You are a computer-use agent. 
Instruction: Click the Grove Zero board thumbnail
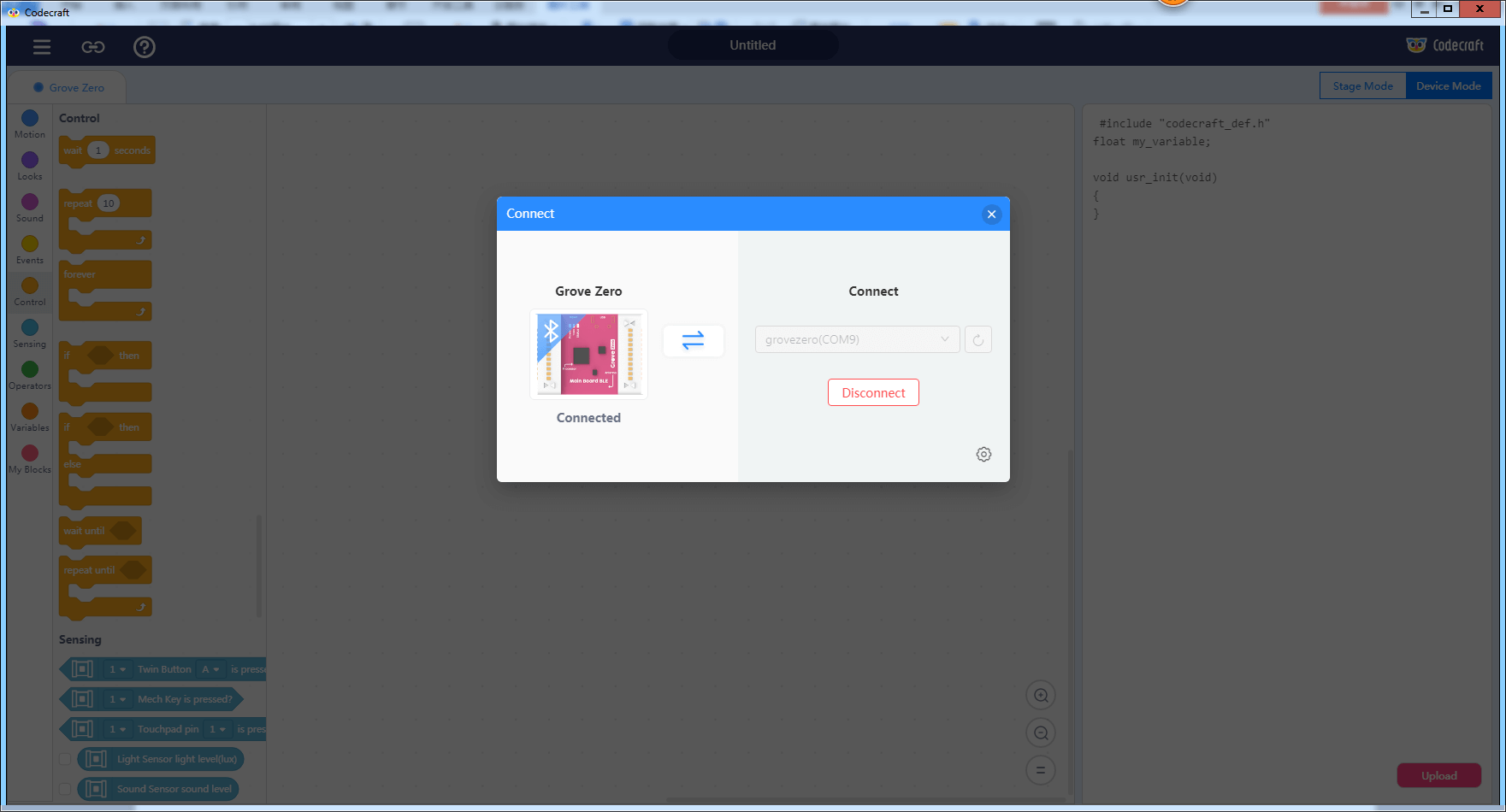(588, 354)
